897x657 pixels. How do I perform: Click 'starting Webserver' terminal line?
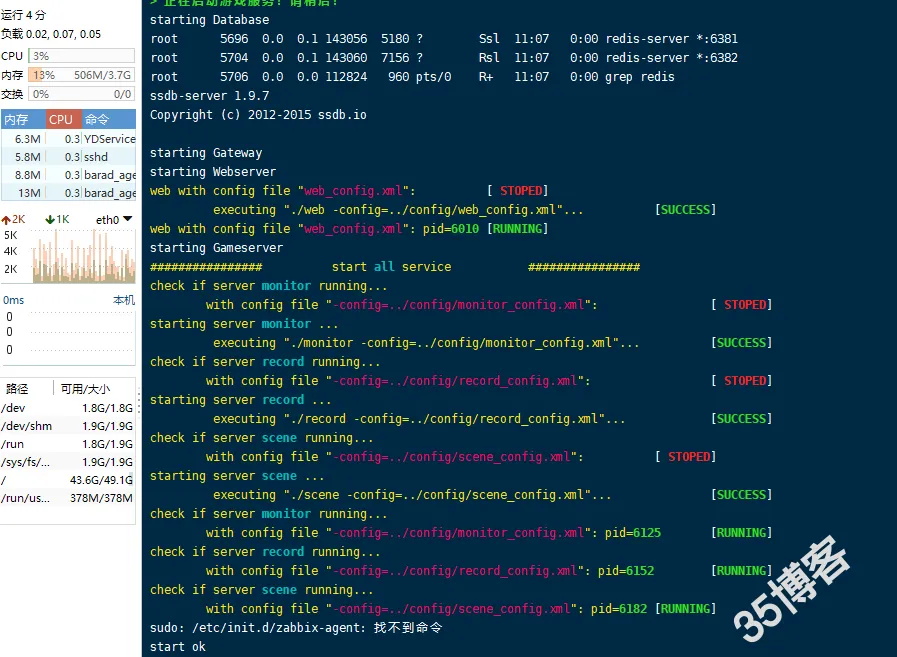click(x=213, y=172)
